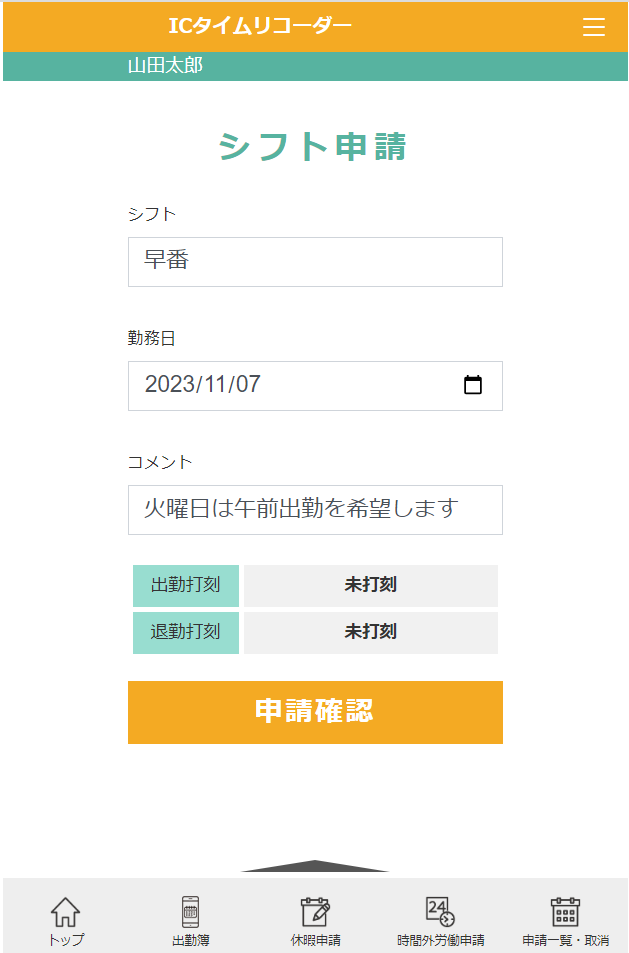Expand the dark triangle above bottom navigation
The height and width of the screenshot is (953, 629).
click(x=315, y=866)
